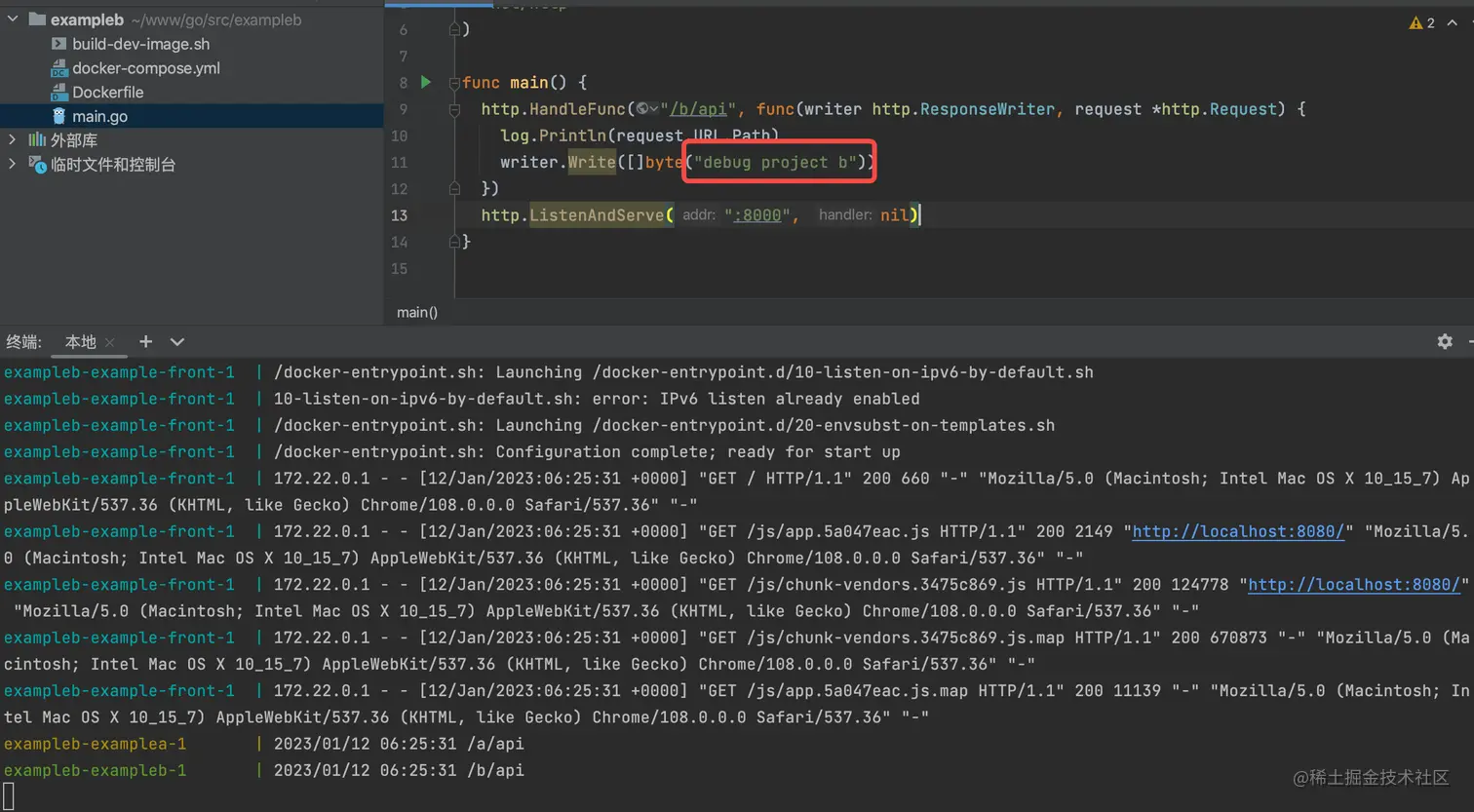Click the 外部库 library icon

pyautogui.click(x=37, y=139)
